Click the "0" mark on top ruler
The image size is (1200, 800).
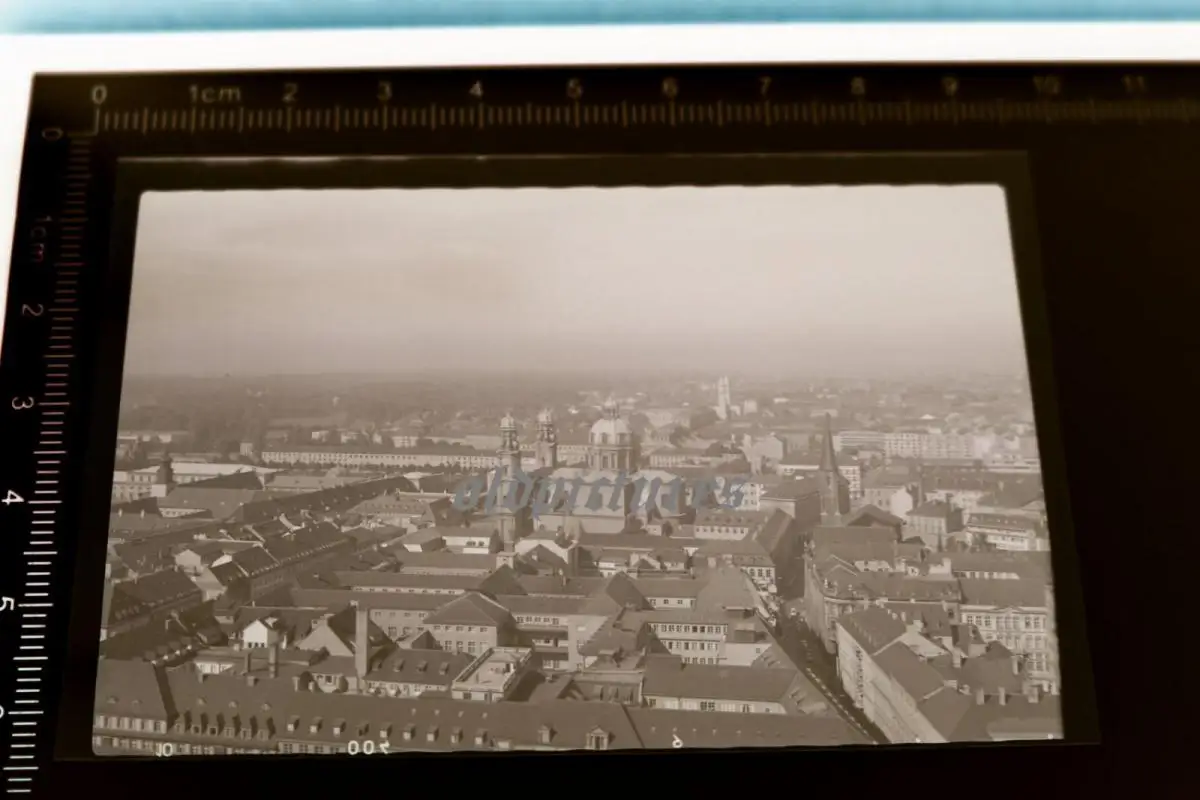click(x=98, y=95)
